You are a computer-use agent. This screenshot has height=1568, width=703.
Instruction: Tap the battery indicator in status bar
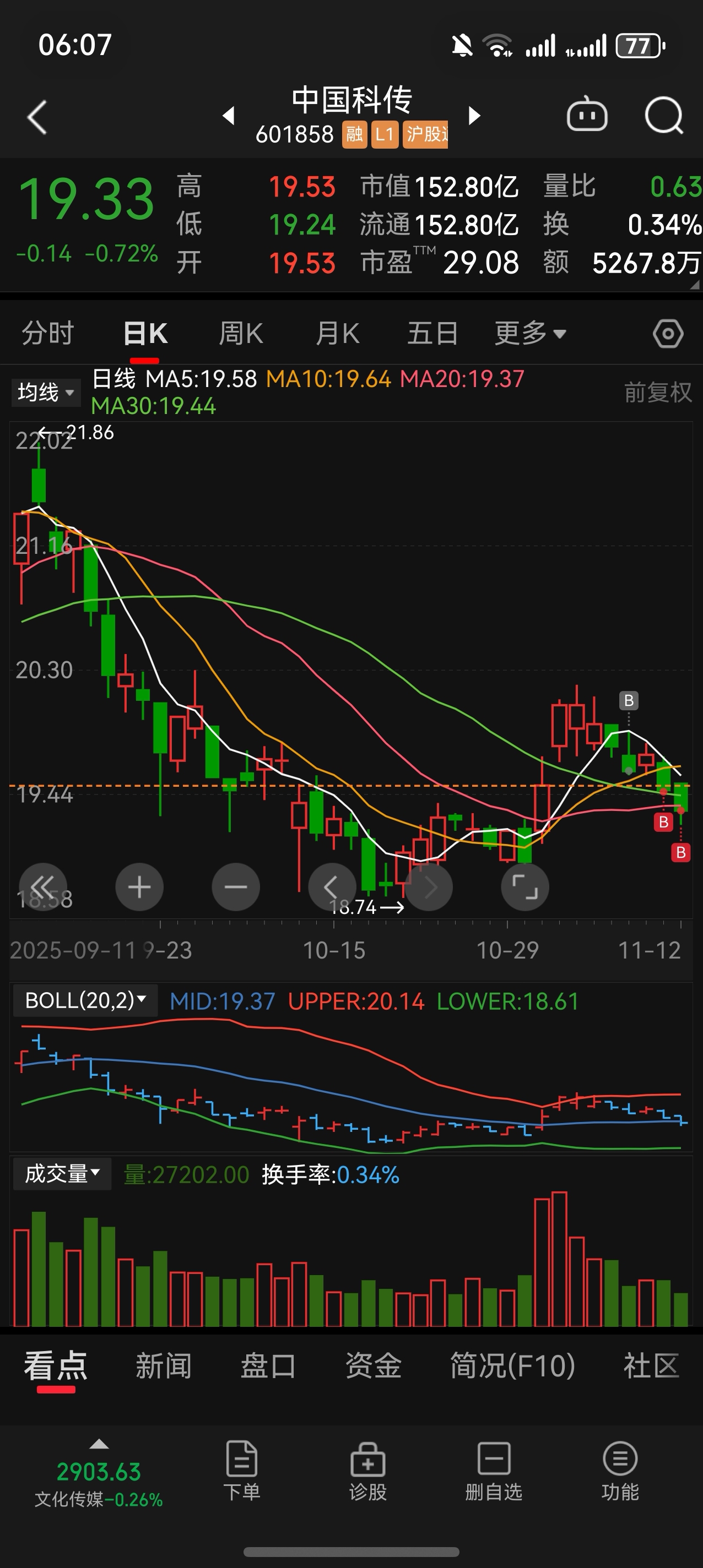tap(640, 46)
